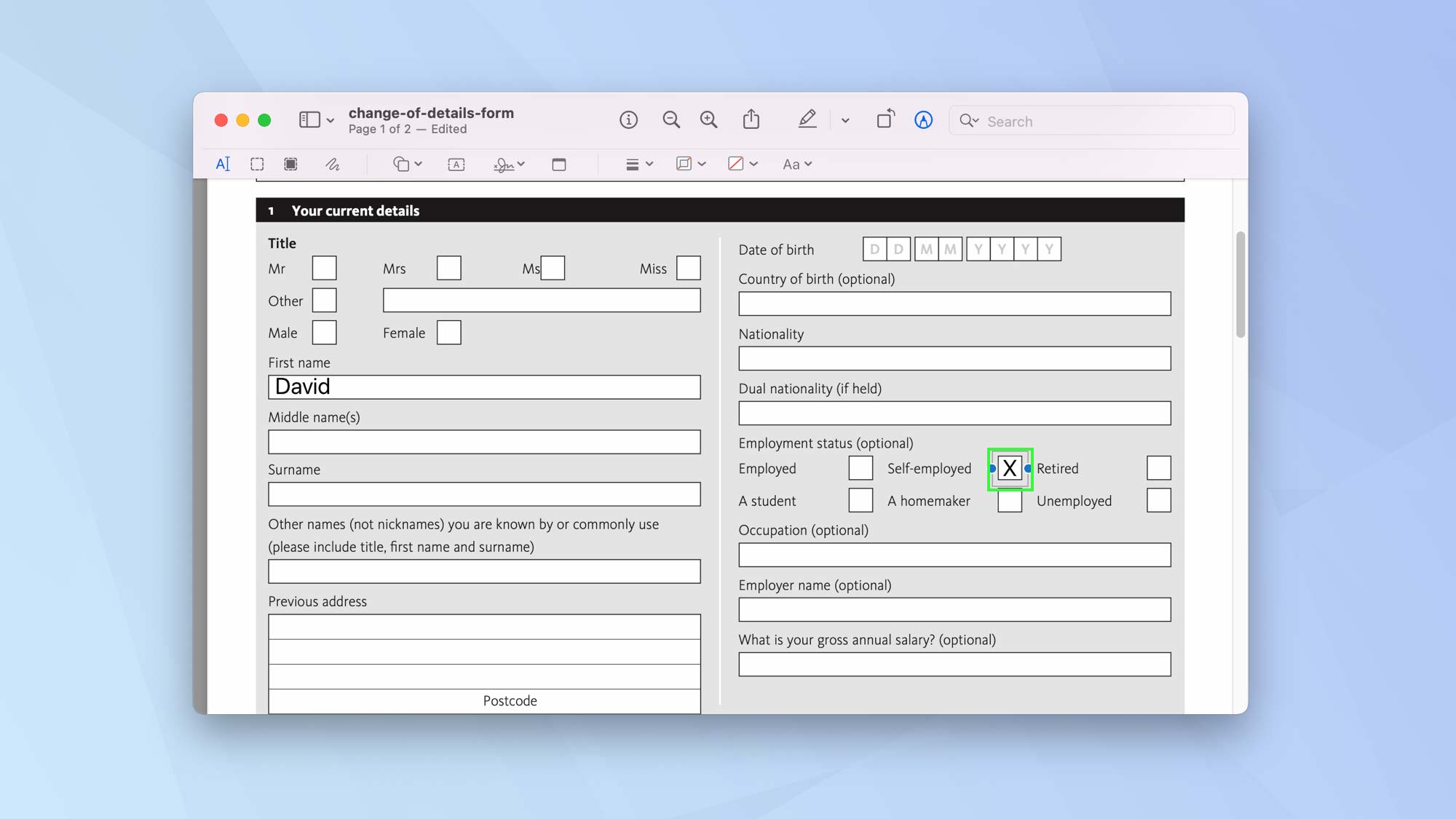This screenshot has width=1456, height=819.
Task: Insert a text box using the boxed-A icon
Action: point(455,165)
